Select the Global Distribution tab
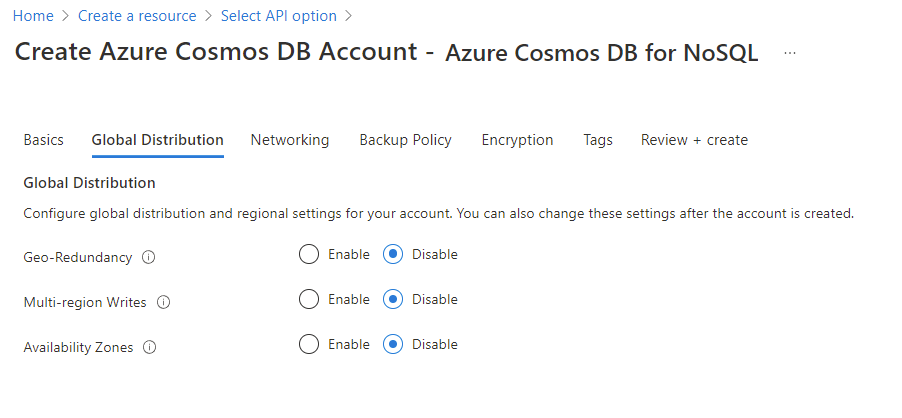The image size is (902, 418). pos(157,140)
